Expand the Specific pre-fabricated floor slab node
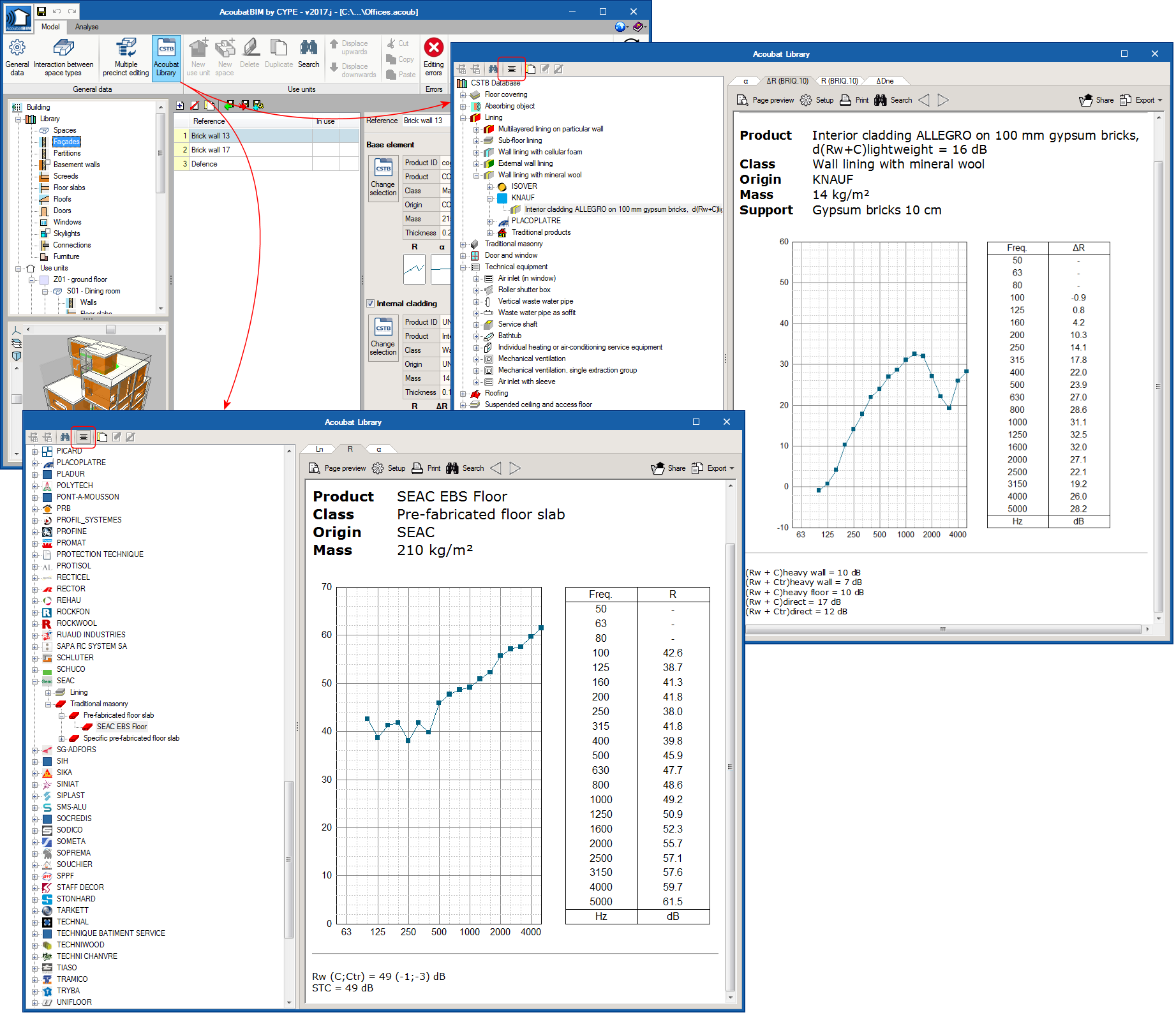Viewport: 1176px width, 1015px height. [61, 738]
